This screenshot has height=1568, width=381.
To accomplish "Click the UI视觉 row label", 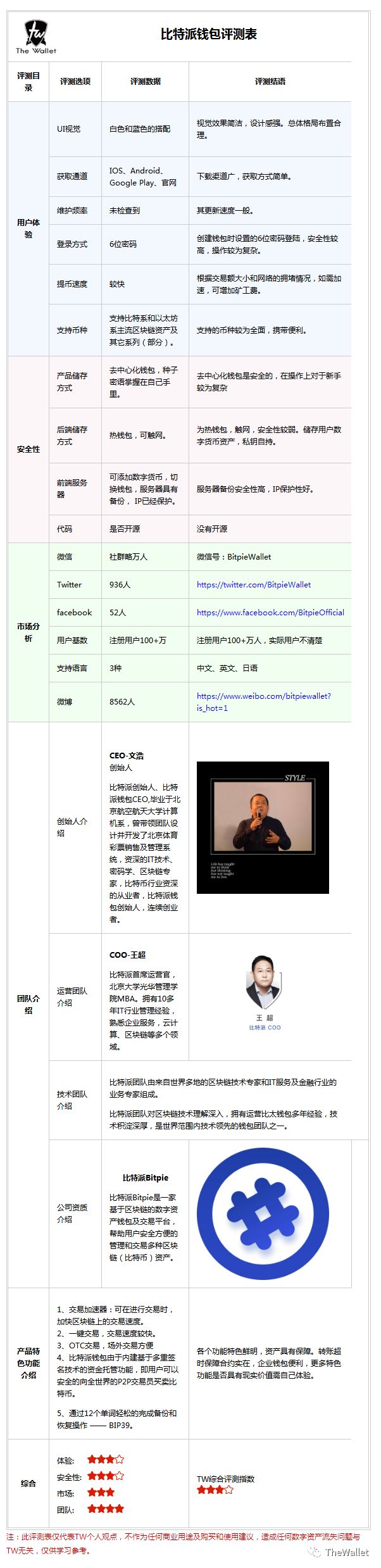I will click(69, 129).
